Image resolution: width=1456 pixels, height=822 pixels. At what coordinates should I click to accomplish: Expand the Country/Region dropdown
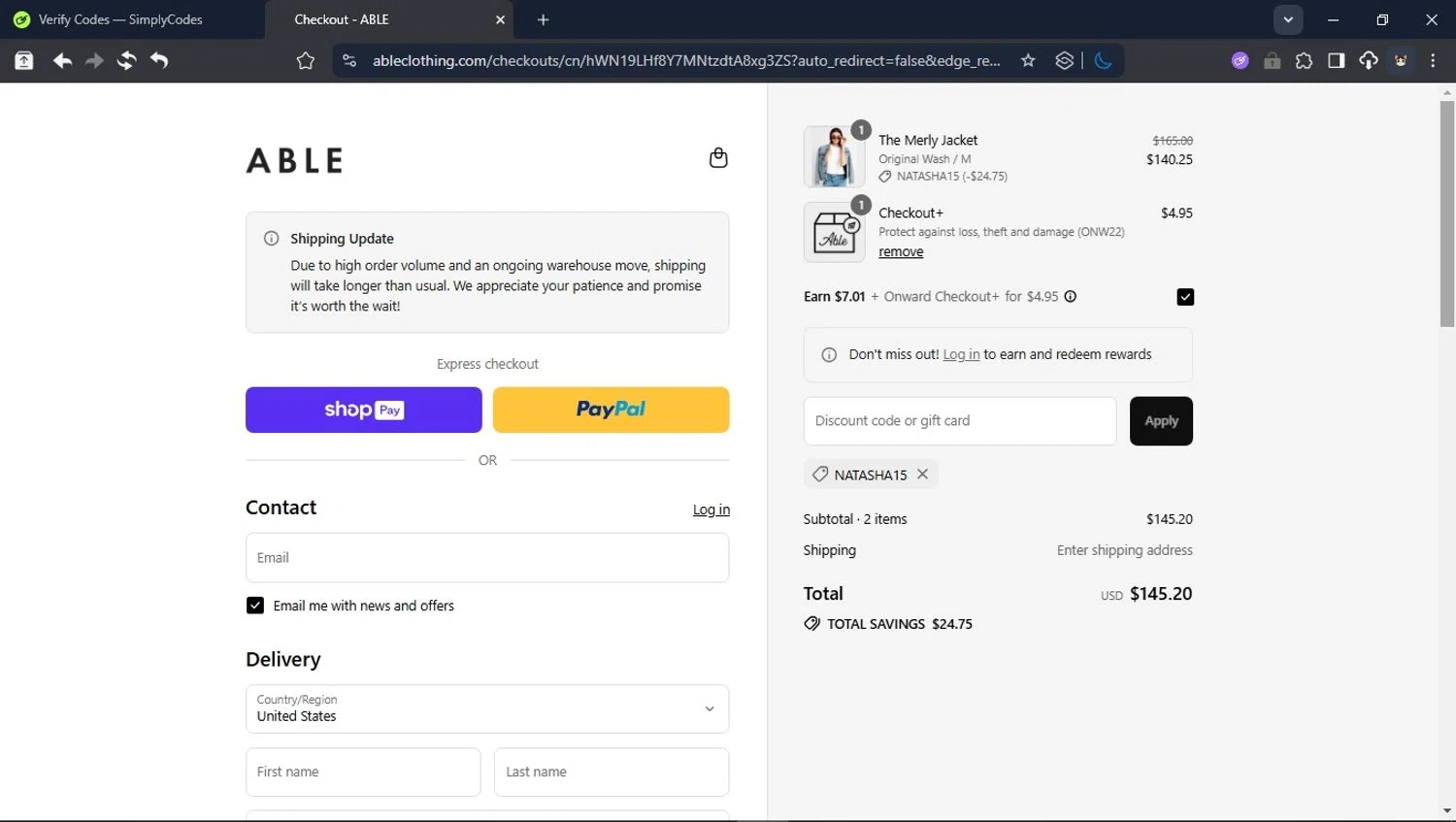487,709
